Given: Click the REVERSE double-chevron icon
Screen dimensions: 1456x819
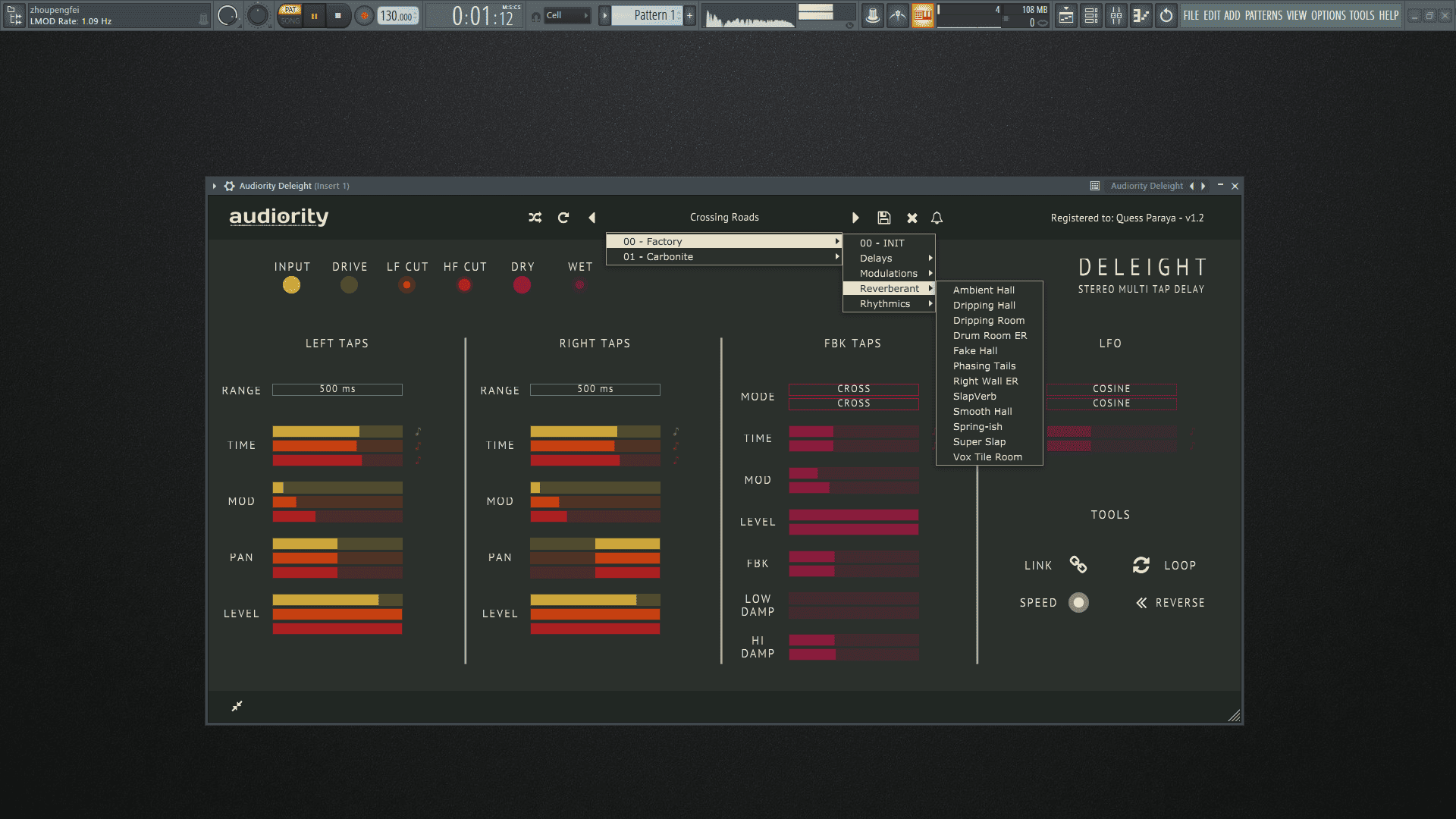Looking at the screenshot, I should (1141, 603).
